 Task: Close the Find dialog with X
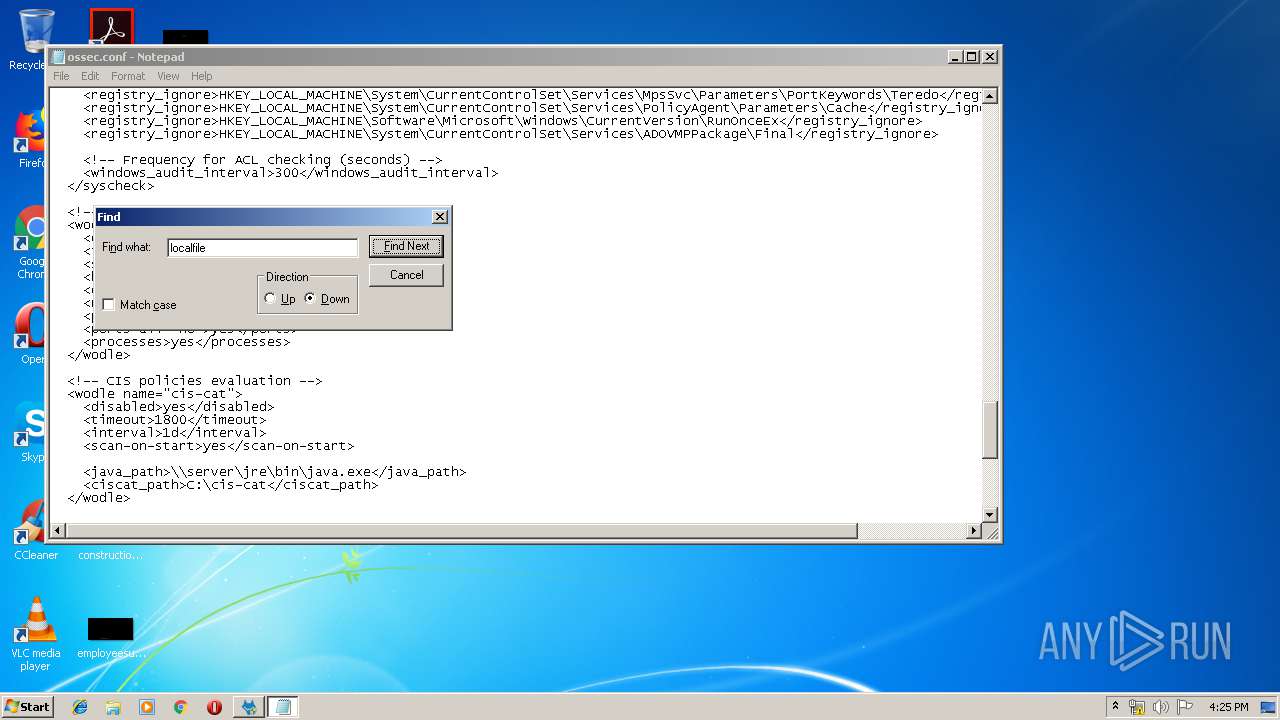click(439, 217)
